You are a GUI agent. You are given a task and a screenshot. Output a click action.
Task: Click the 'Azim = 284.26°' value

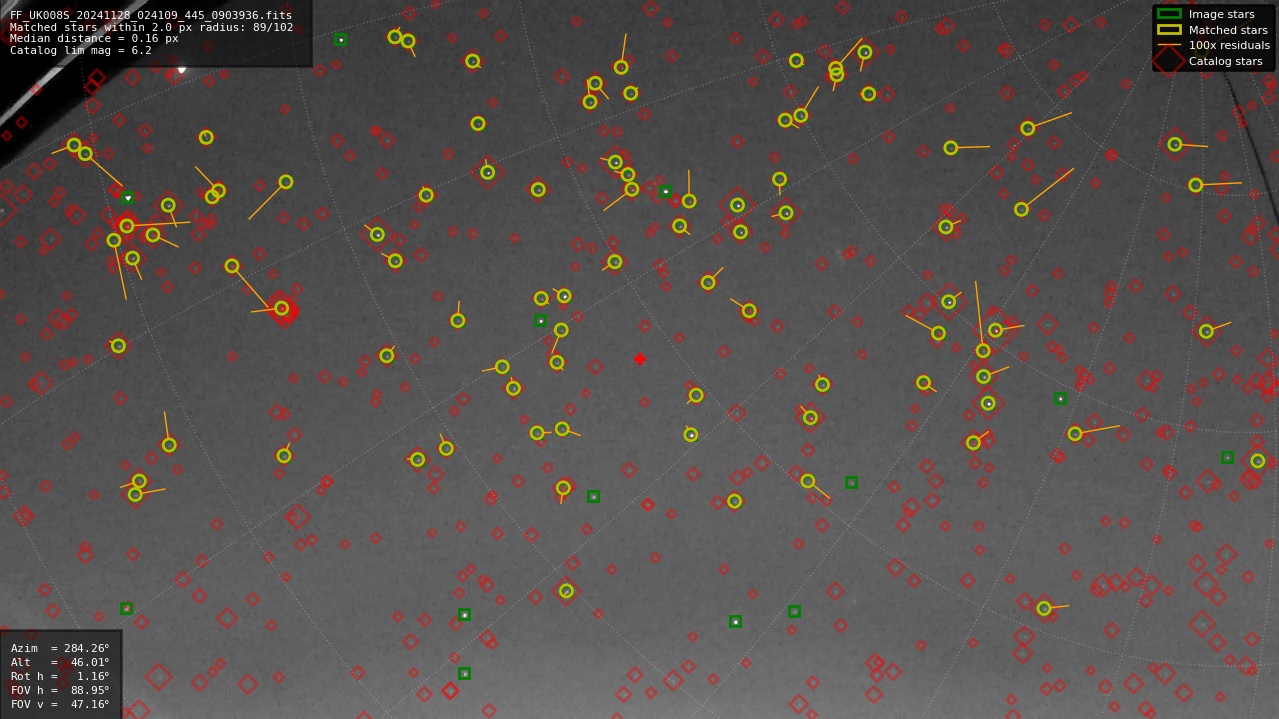[x=60, y=648]
